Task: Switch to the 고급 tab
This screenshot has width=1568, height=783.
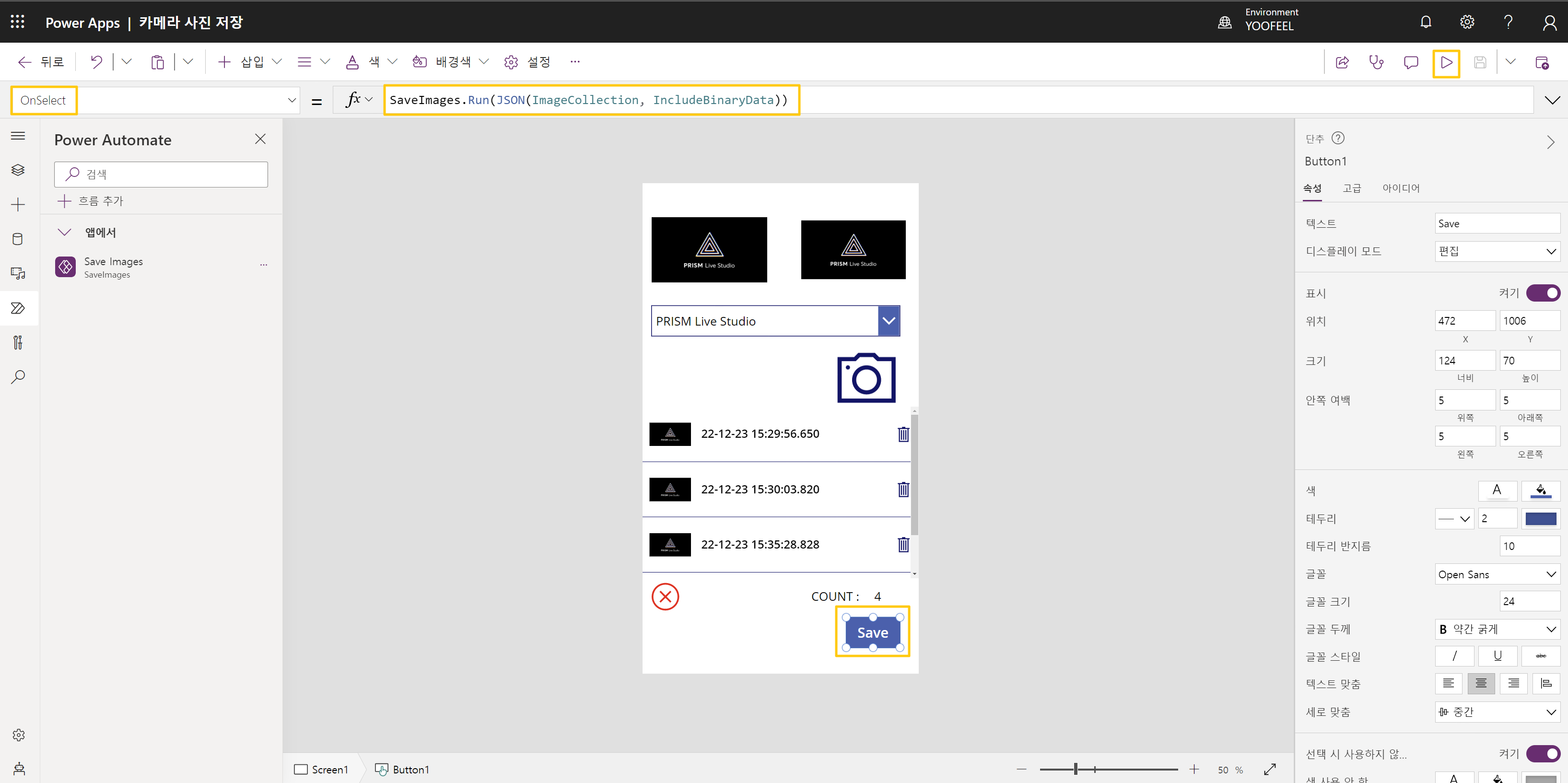Action: tap(1351, 188)
